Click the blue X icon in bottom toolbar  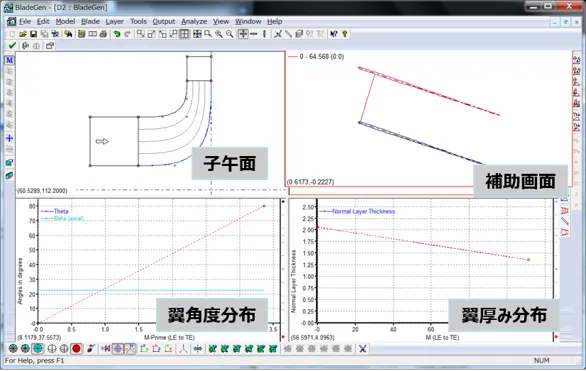(x=363, y=349)
